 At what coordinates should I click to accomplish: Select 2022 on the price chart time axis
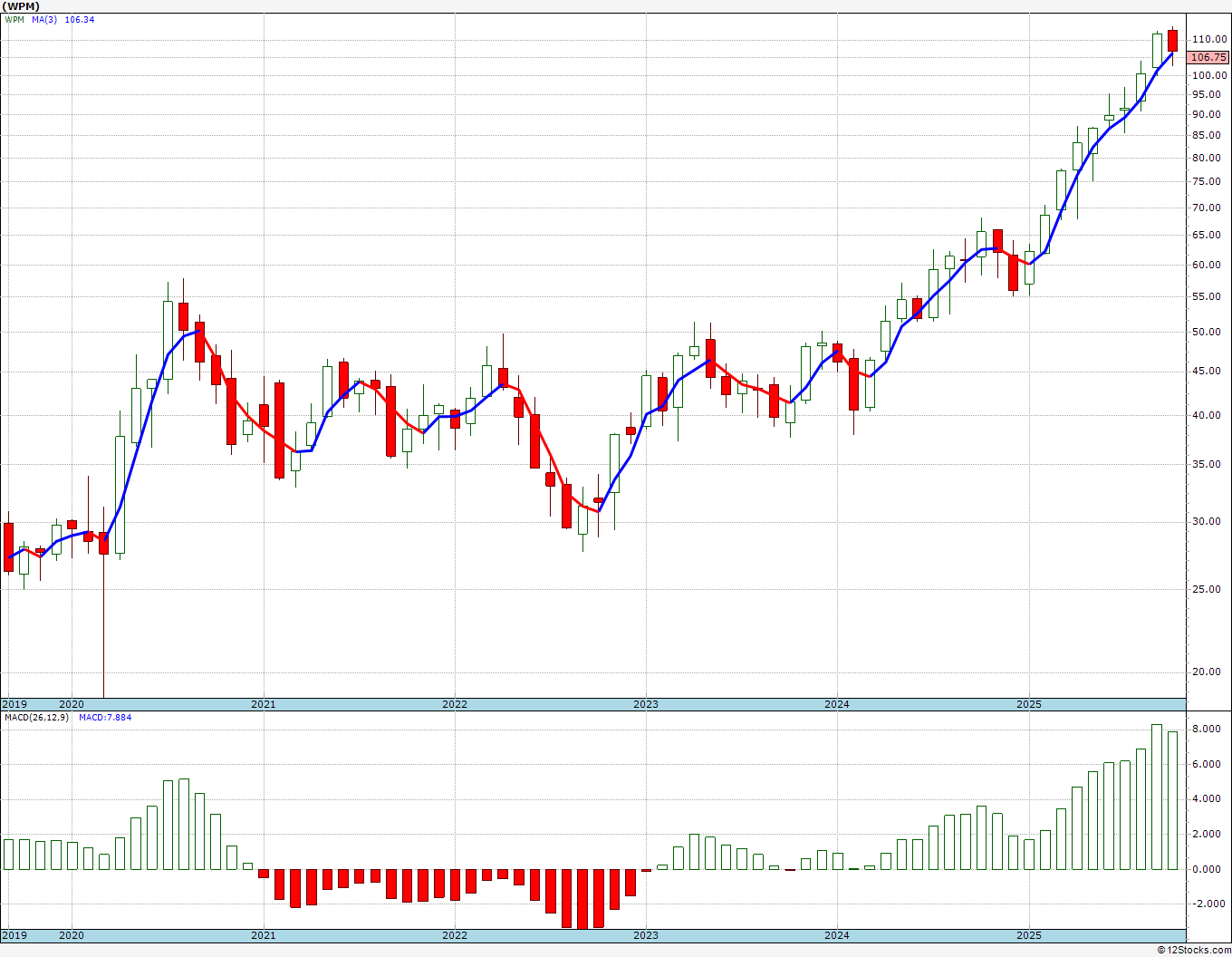[454, 704]
